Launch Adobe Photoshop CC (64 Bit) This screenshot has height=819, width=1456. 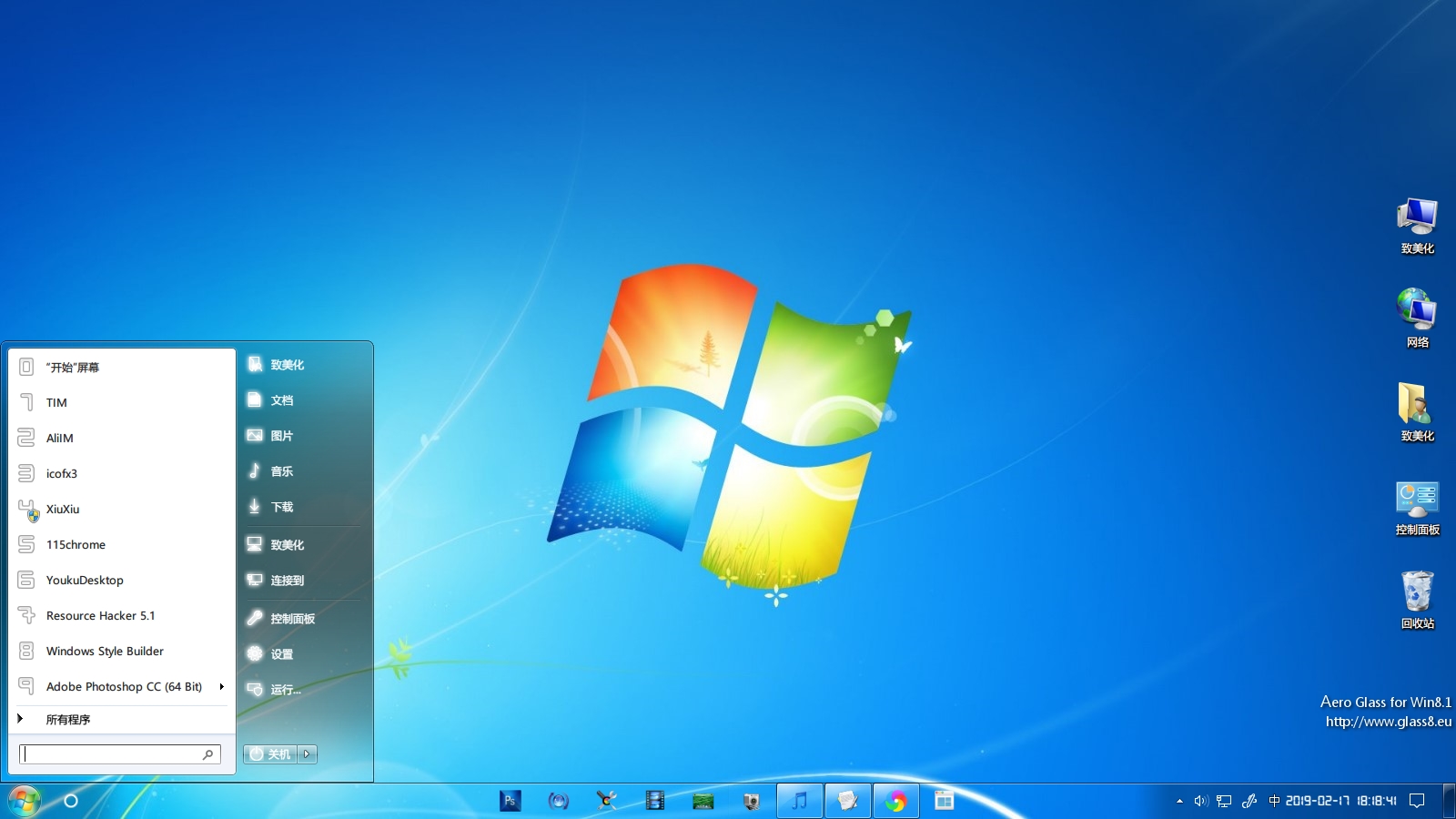click(x=122, y=686)
